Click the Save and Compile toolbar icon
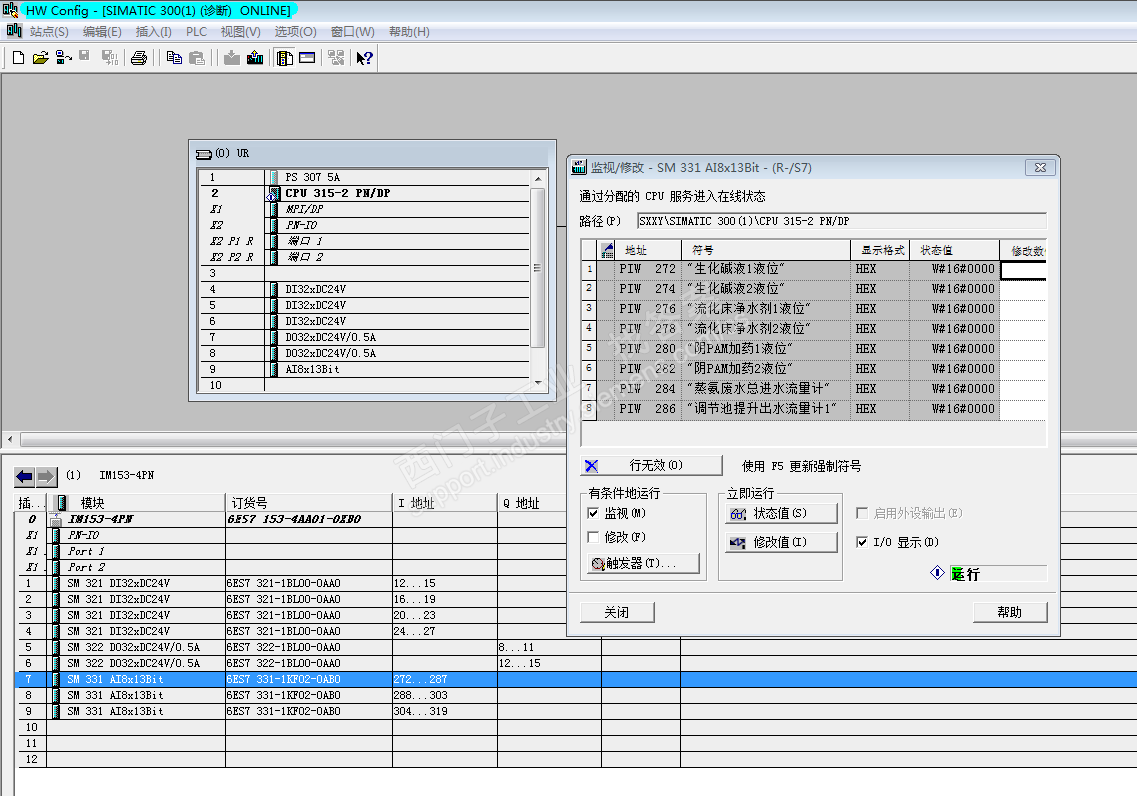This screenshot has width=1137, height=796. 109,58
